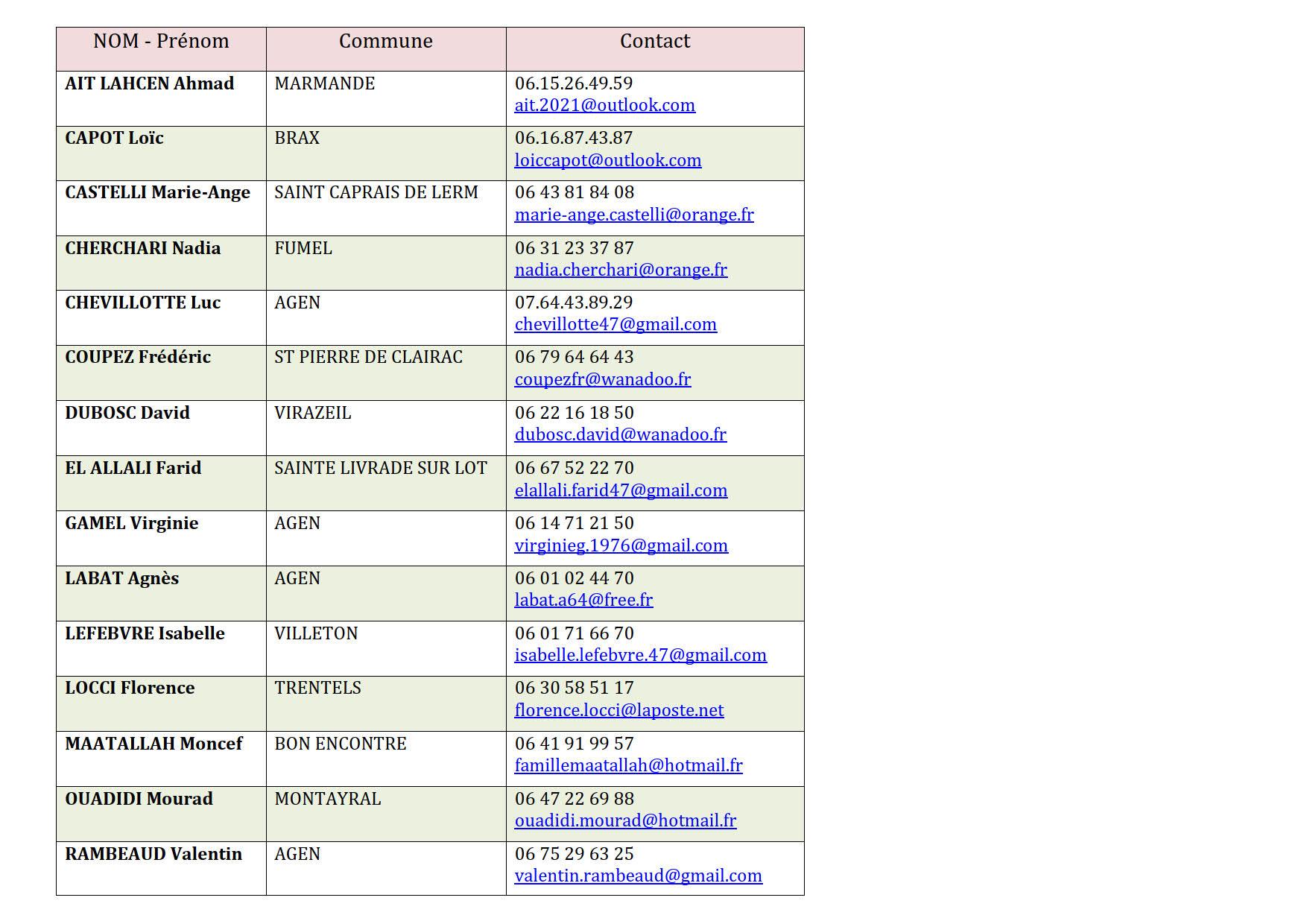This screenshot has height=924, width=1307.
Task: Select the name 'CHEVILLOTTE Luc'
Action: click(x=142, y=303)
